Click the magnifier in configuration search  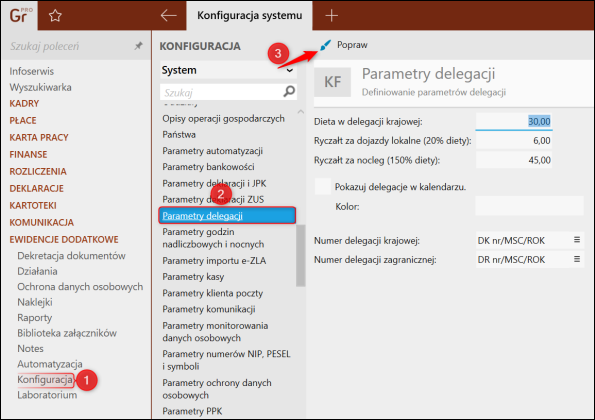pos(289,91)
